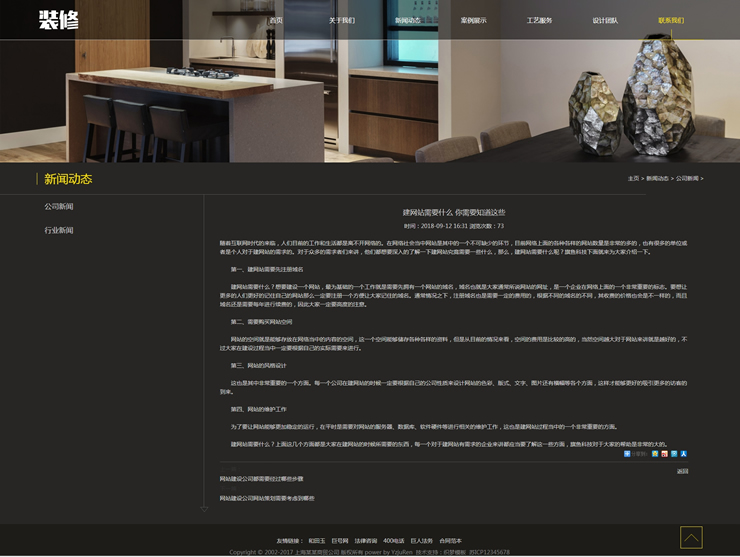
Task: Click the blue share-more plus icon
Action: (x=627, y=454)
